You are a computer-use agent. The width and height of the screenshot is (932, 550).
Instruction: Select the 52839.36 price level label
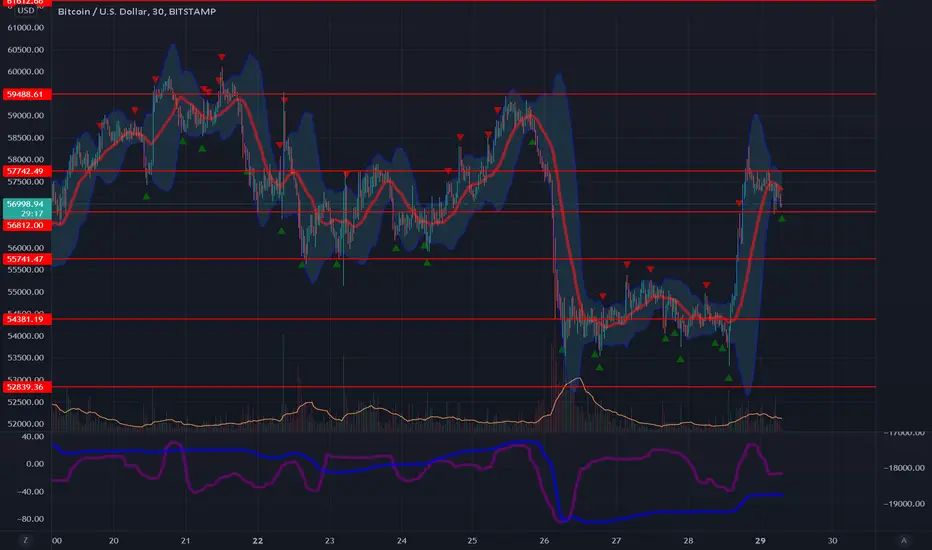pyautogui.click(x=27, y=387)
